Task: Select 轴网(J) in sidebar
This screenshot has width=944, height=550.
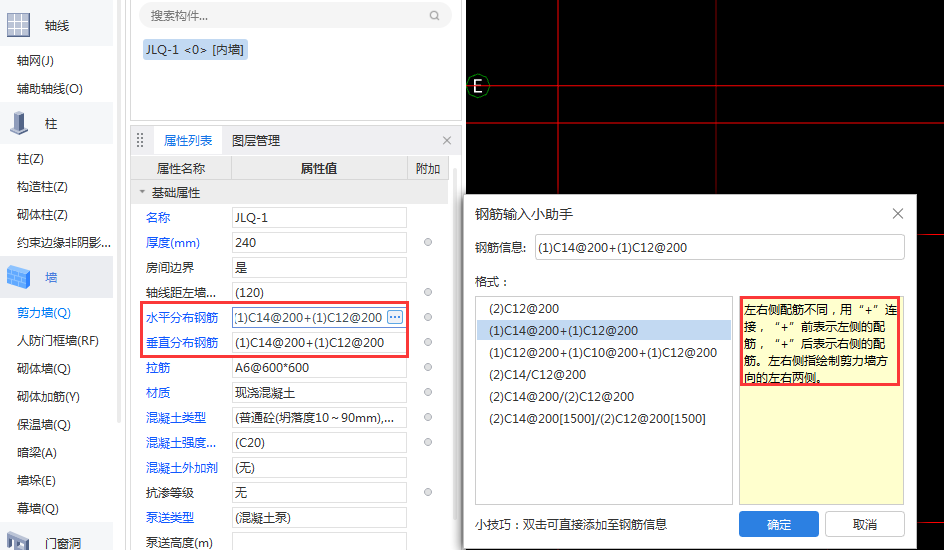Action: coord(36,60)
